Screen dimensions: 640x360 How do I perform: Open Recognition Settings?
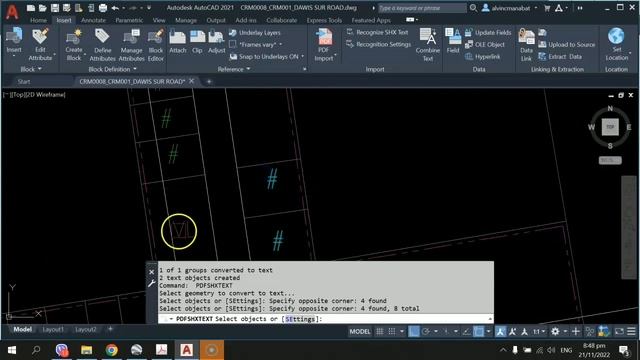tap(378, 44)
